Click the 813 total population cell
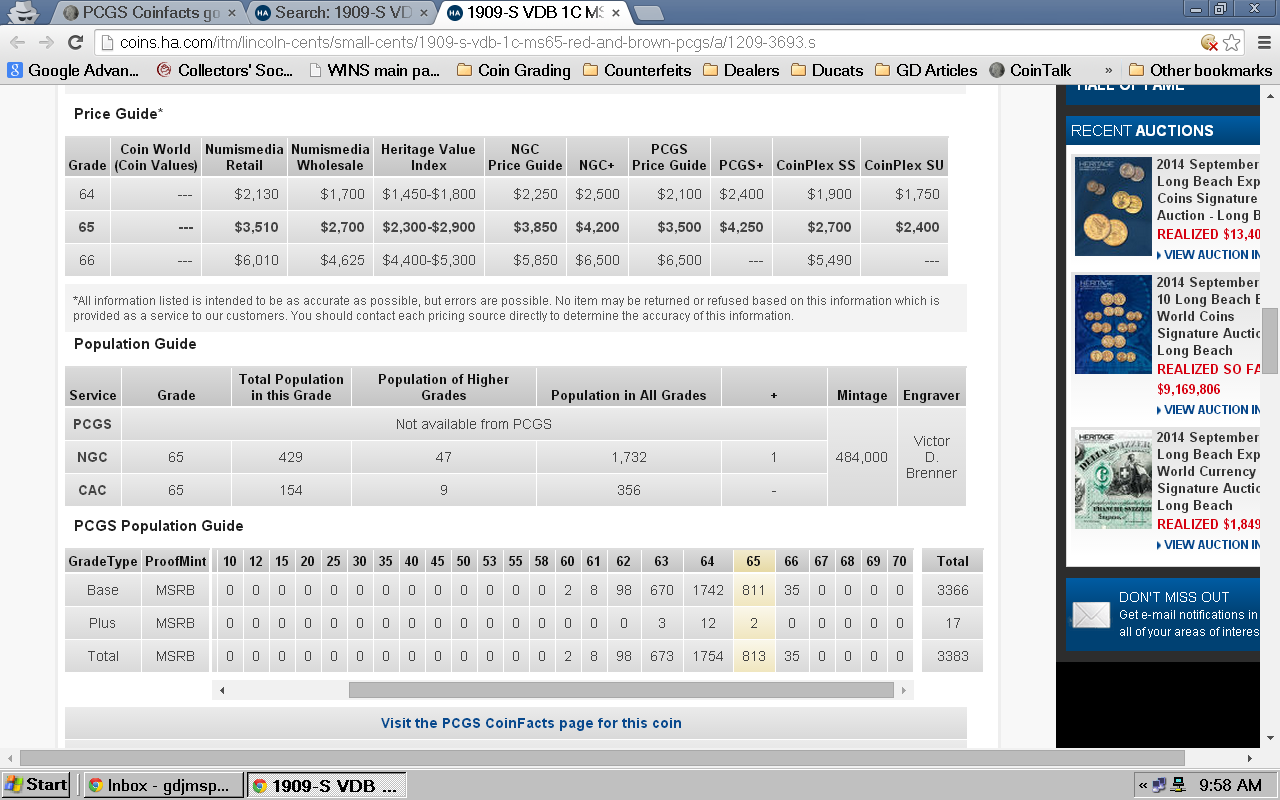The width and height of the screenshot is (1280, 800). pyautogui.click(x=754, y=656)
